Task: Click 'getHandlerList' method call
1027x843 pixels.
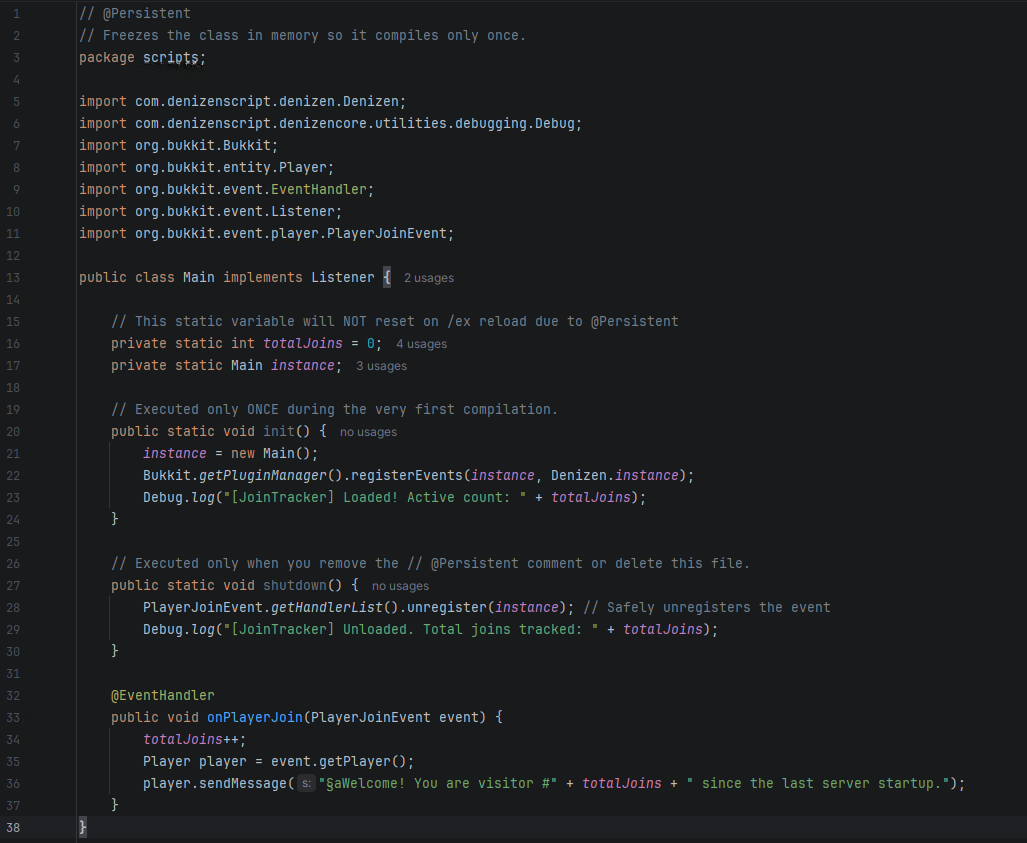Action: (x=327, y=608)
